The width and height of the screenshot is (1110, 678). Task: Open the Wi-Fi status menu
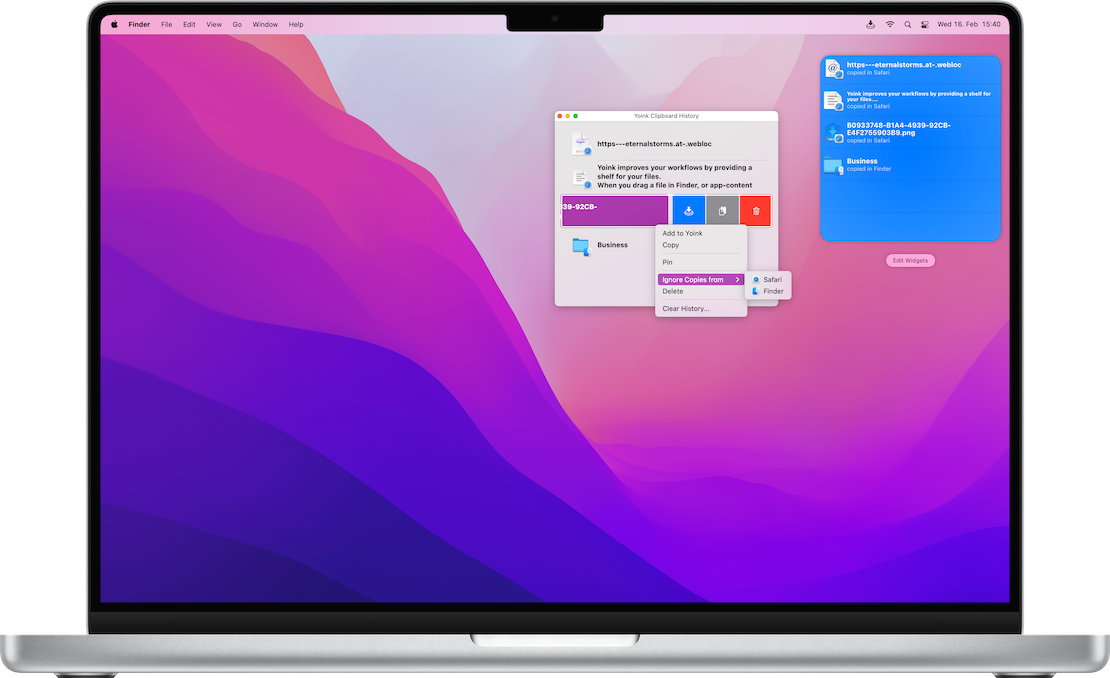[890, 24]
